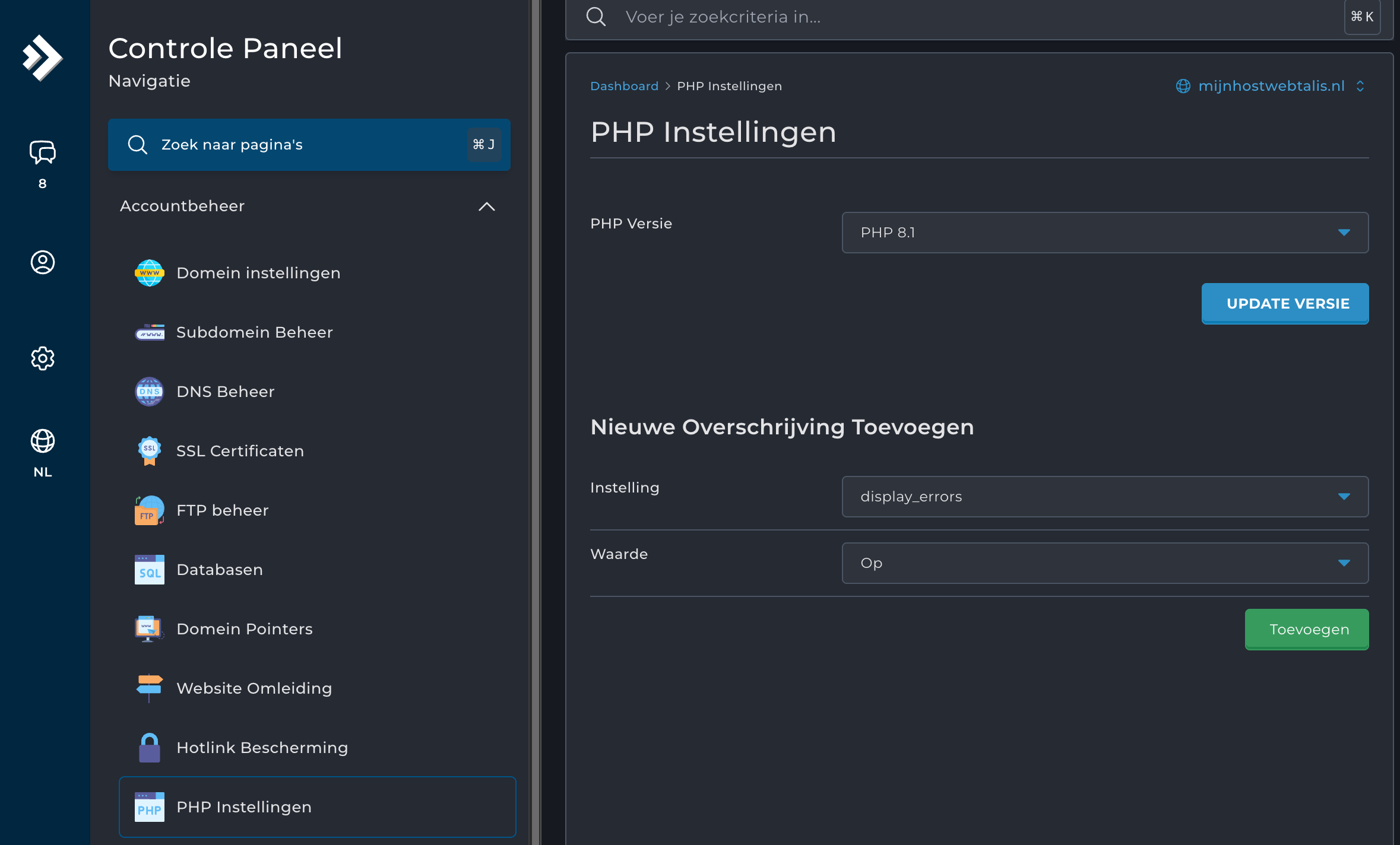Open the domain switcher arrows next to mijnhostwebtalis.nl

1360,86
